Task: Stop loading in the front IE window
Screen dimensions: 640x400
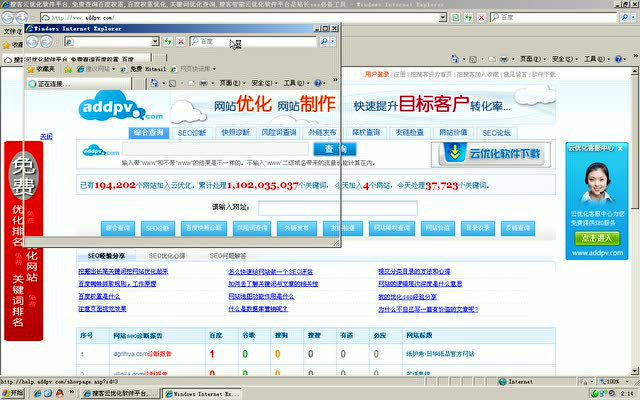Action: point(181,41)
